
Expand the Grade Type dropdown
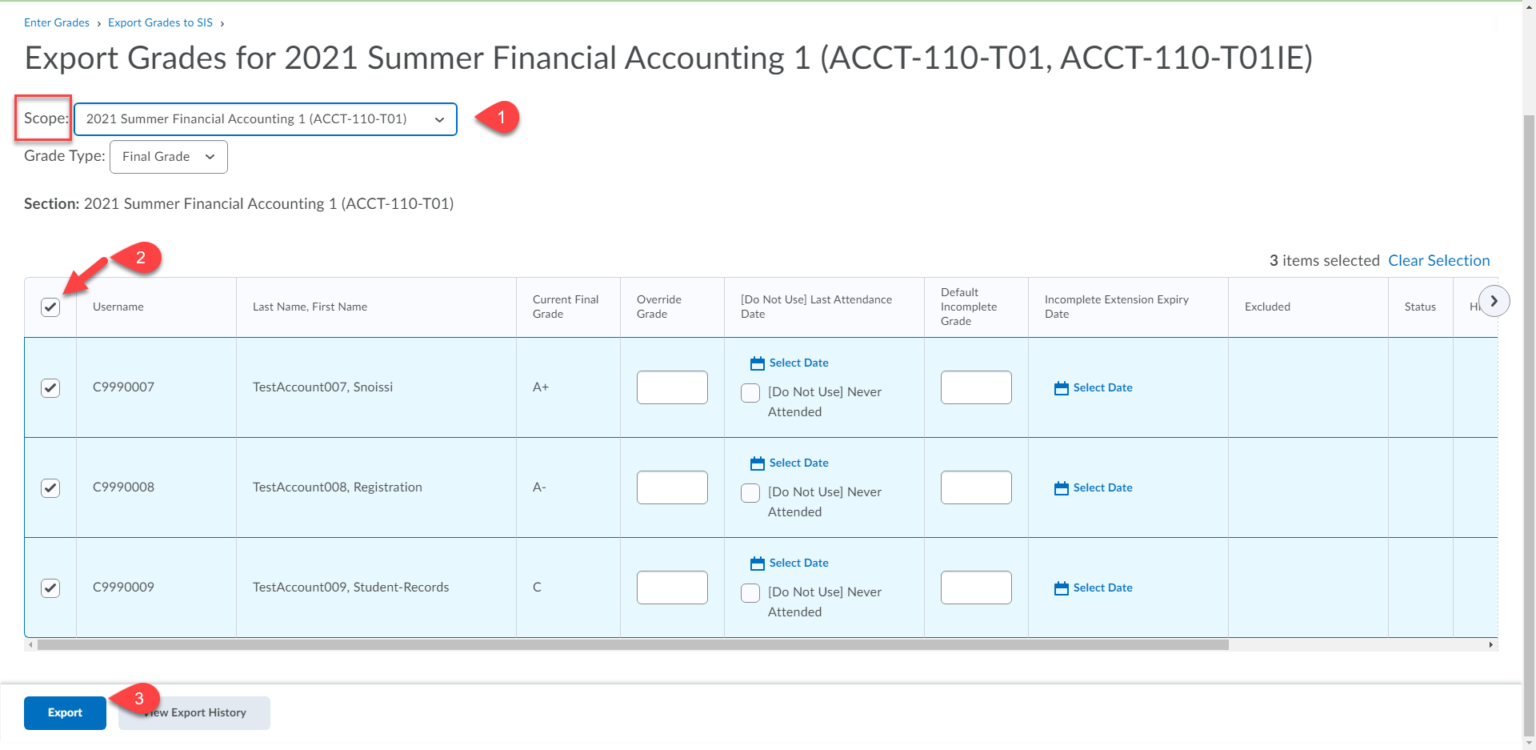pyautogui.click(x=168, y=157)
